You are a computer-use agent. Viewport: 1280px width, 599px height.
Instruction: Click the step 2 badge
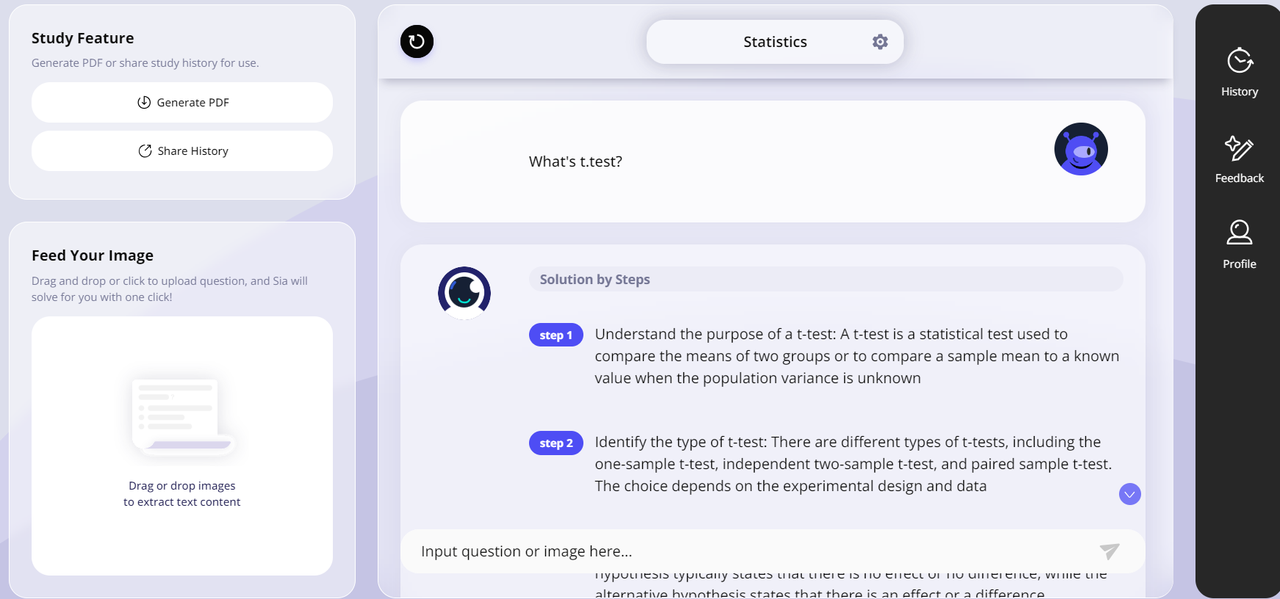[556, 443]
